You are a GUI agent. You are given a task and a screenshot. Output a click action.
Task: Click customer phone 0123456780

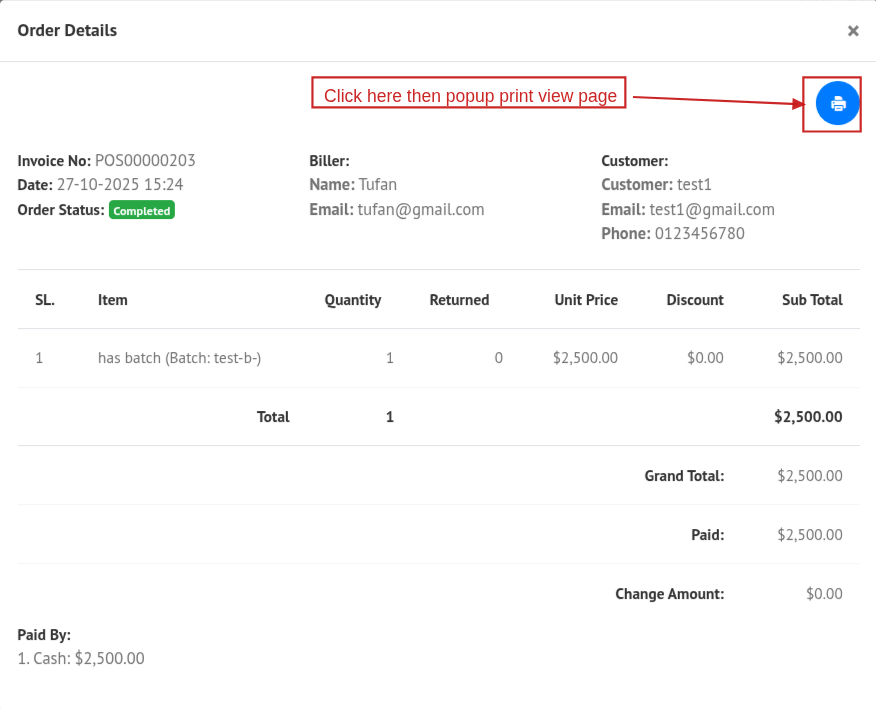pos(699,234)
